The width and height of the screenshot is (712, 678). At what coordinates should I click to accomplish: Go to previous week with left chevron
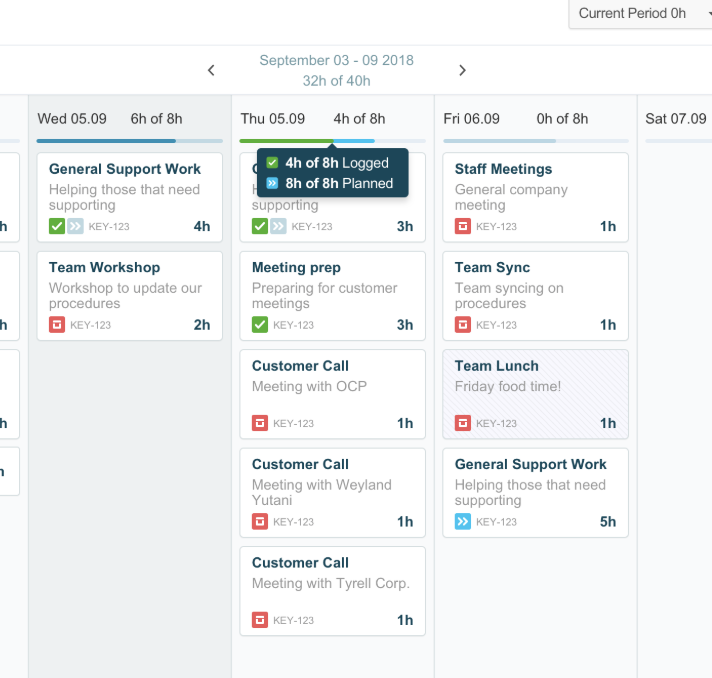211,70
